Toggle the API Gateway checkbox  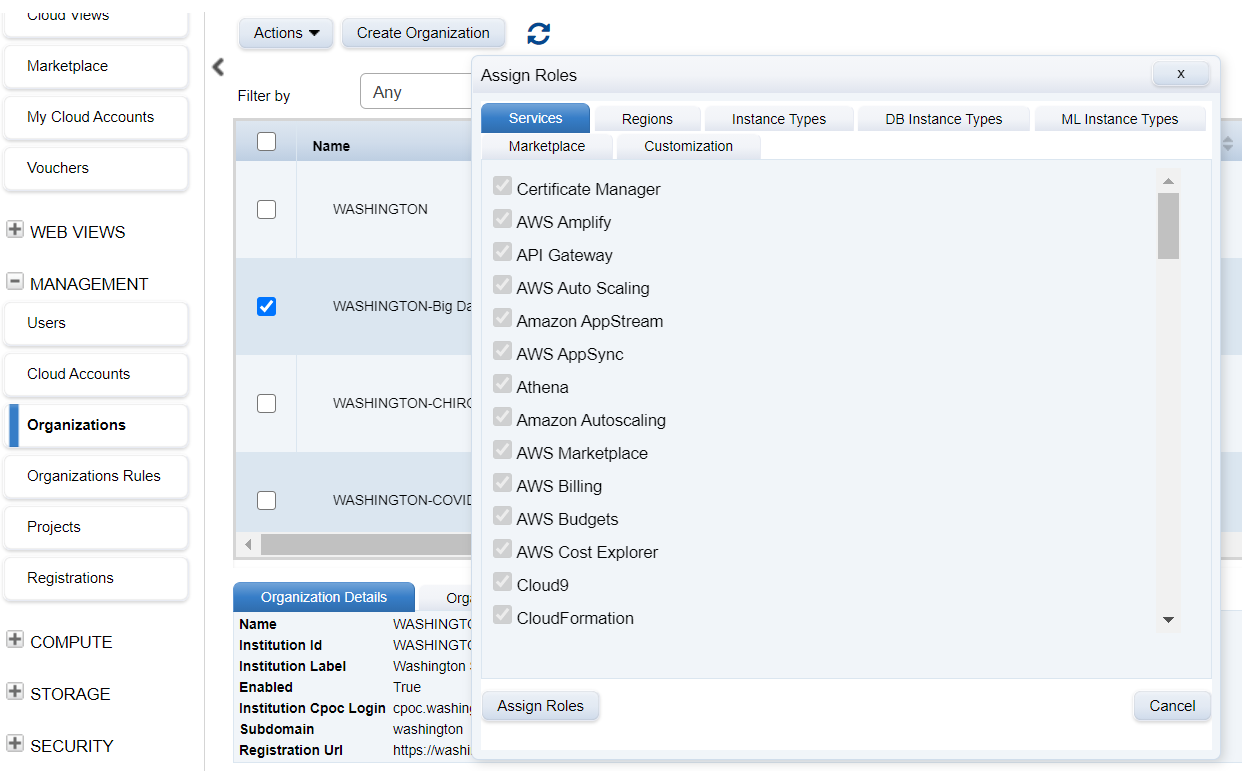pyautogui.click(x=502, y=252)
